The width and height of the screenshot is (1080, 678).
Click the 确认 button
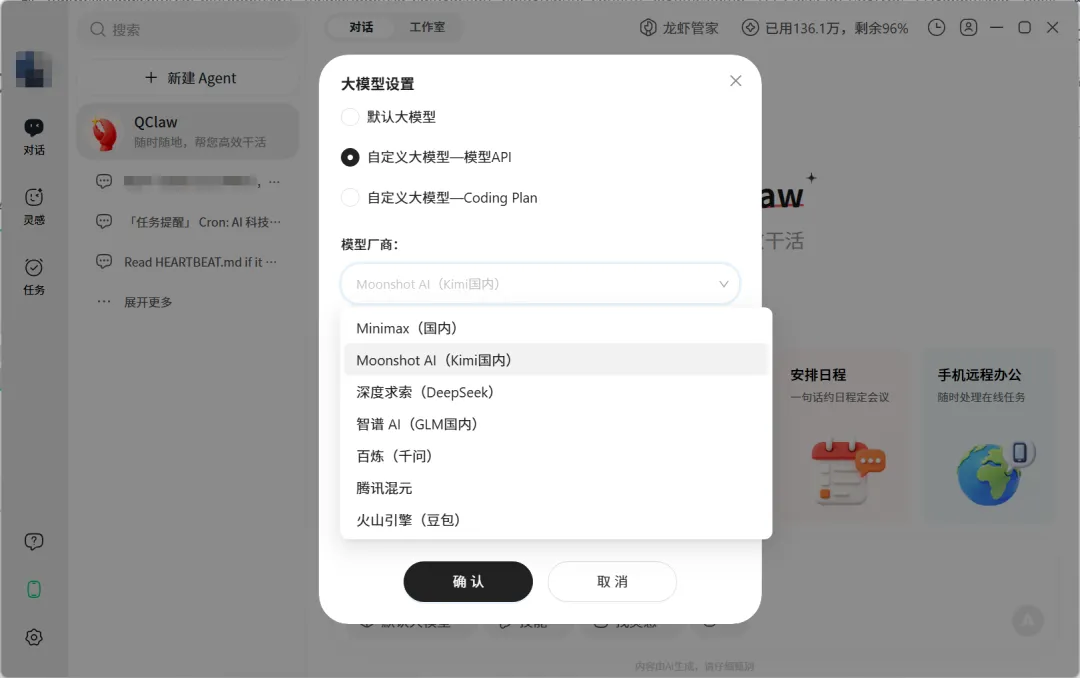point(468,582)
